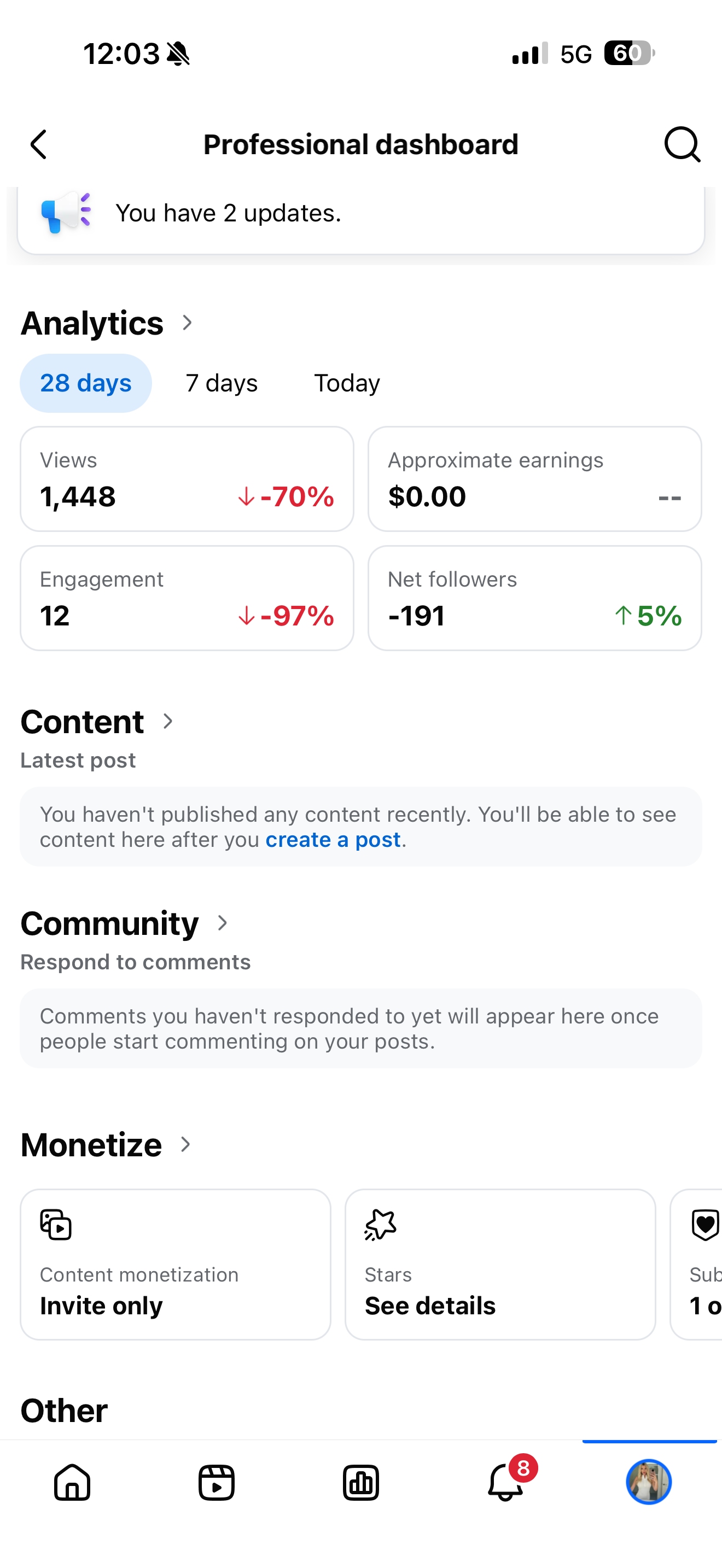Screen dimensions: 722x1568
Task: Select the 28 days range
Action: point(86,383)
